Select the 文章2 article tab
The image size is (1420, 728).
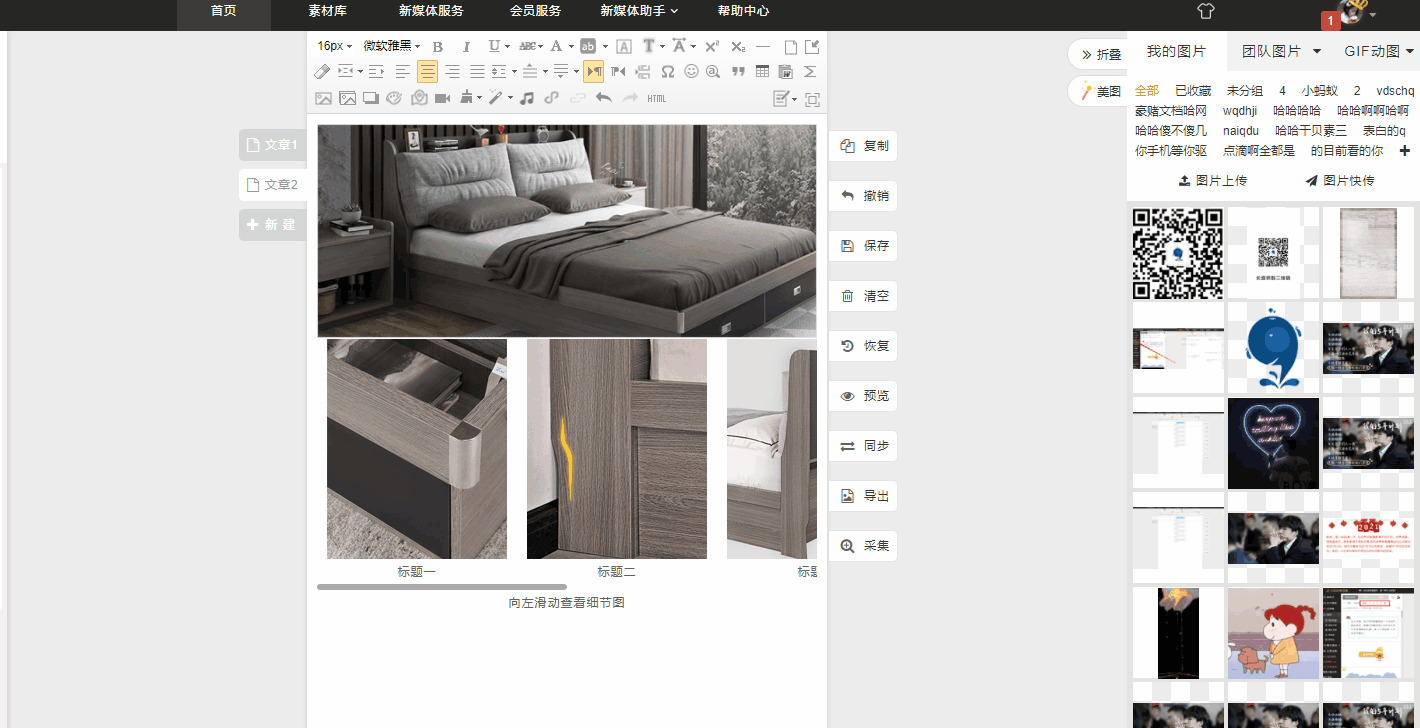coord(272,185)
